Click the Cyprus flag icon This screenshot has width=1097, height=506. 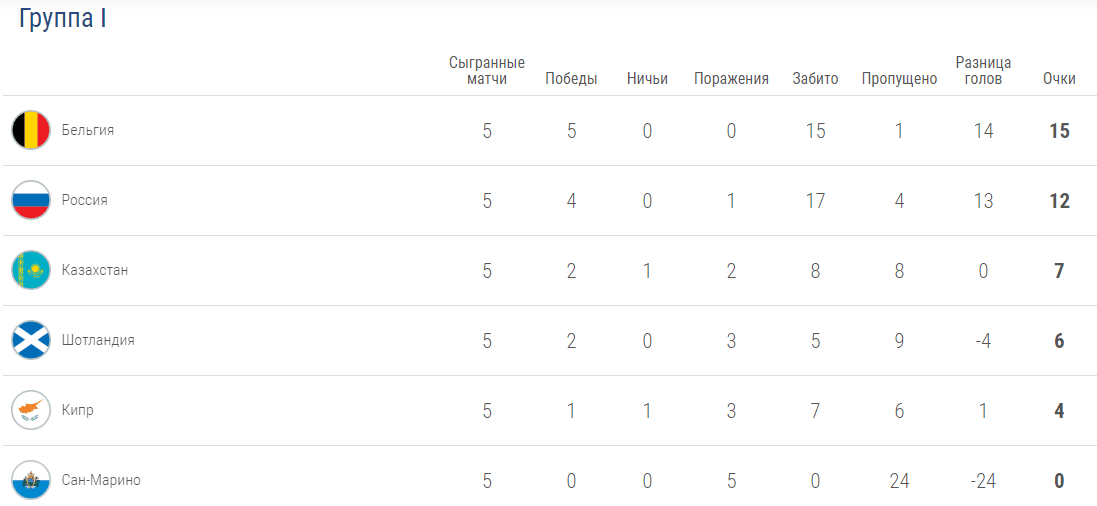click(x=31, y=410)
